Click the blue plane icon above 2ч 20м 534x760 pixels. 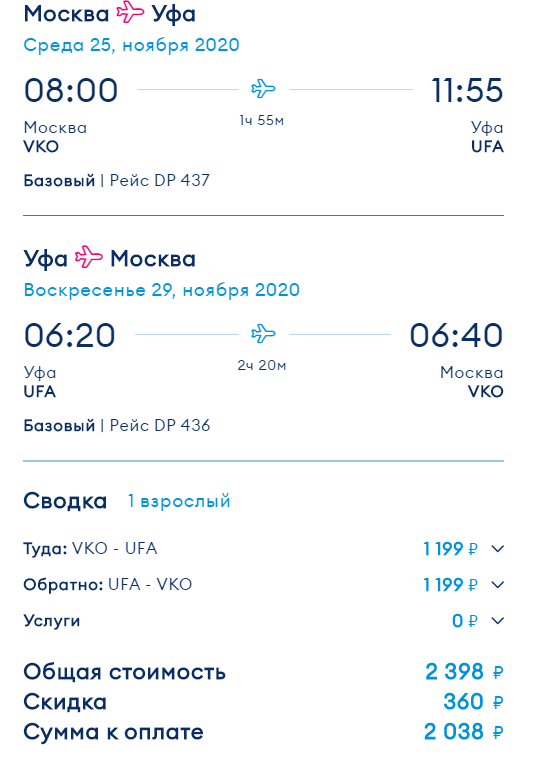click(x=263, y=334)
